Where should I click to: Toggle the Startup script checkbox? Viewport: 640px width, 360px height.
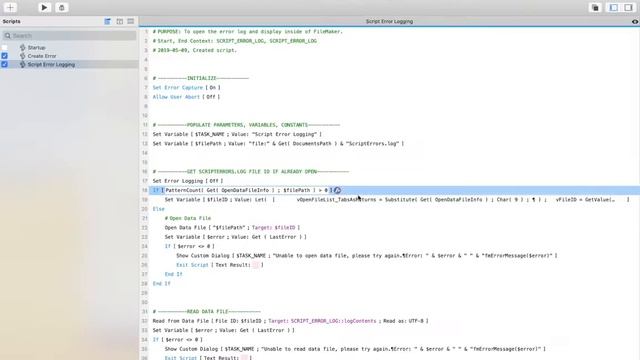point(4,47)
